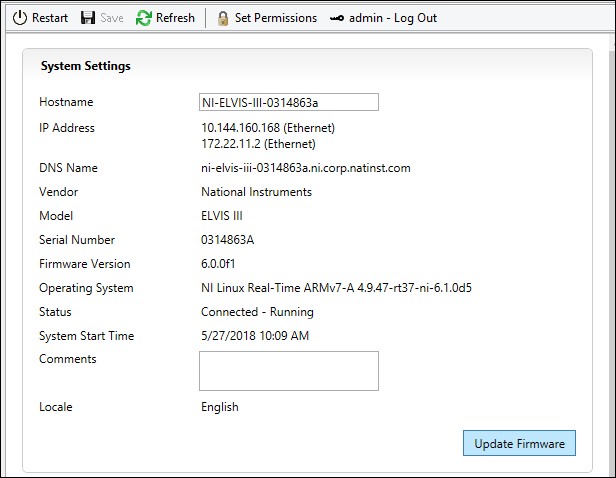The width and height of the screenshot is (616, 478).
Task: Click the Set Permissions padlock icon
Action: pos(222,18)
